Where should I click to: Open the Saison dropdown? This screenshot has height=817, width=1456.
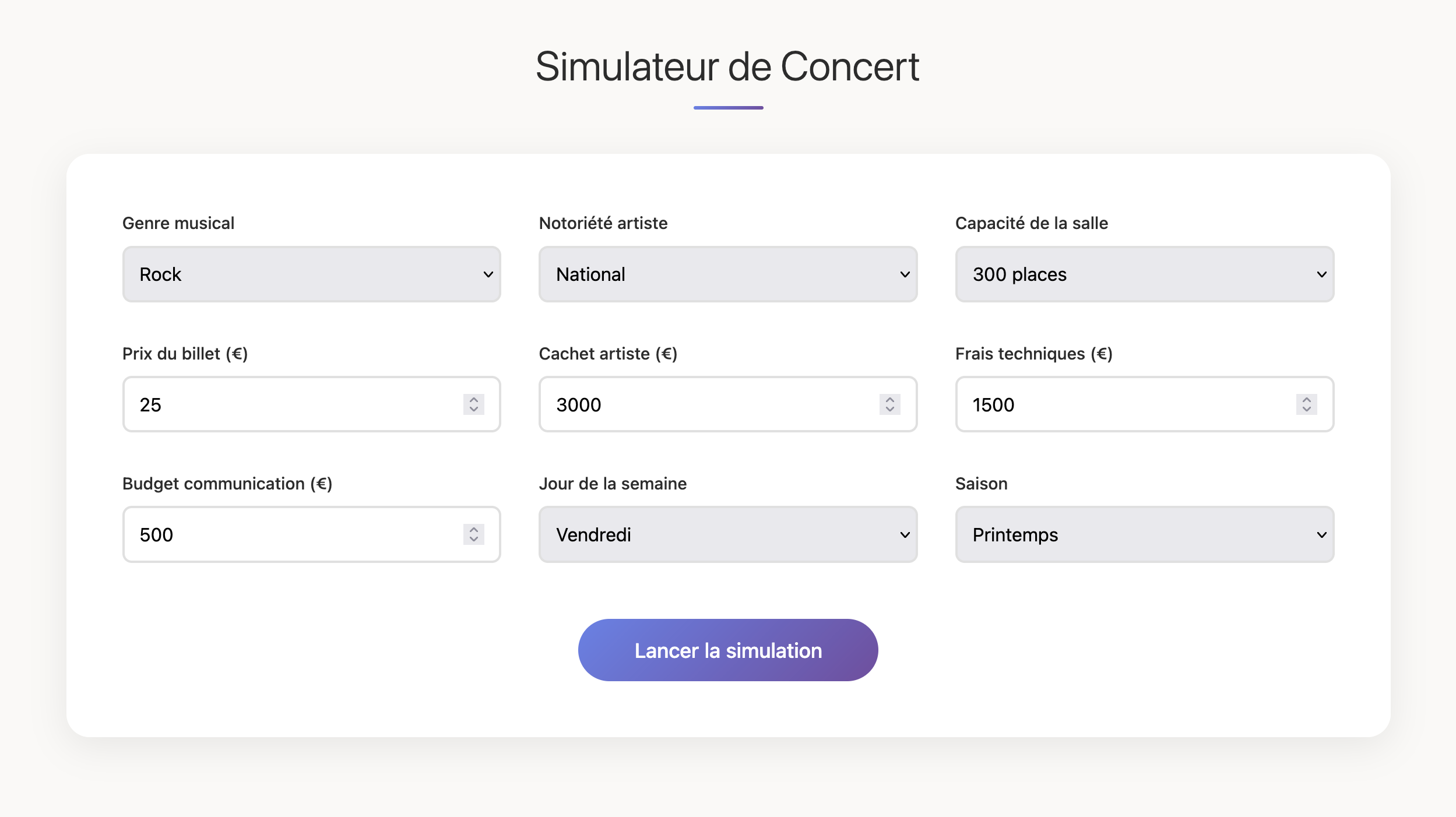click(x=1144, y=534)
